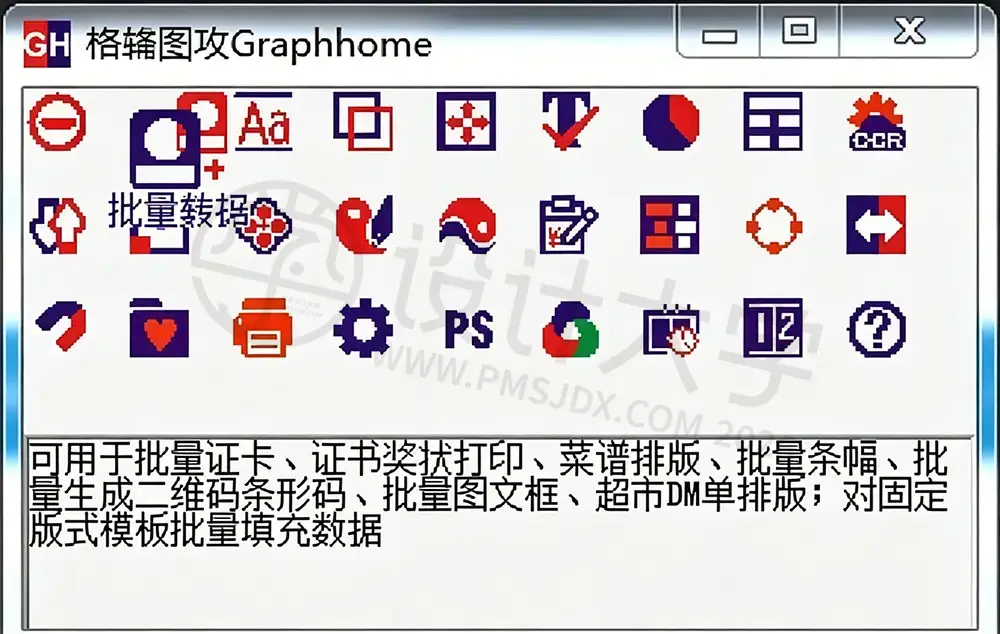The width and height of the screenshot is (1000, 634).
Task: Click the red circle with nodes icon
Action: [774, 226]
